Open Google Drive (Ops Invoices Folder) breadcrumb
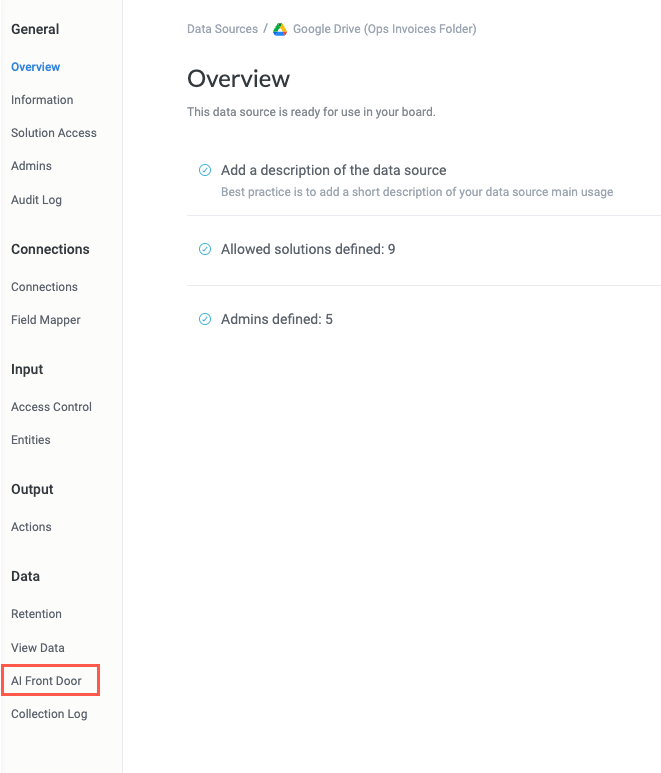 click(384, 29)
